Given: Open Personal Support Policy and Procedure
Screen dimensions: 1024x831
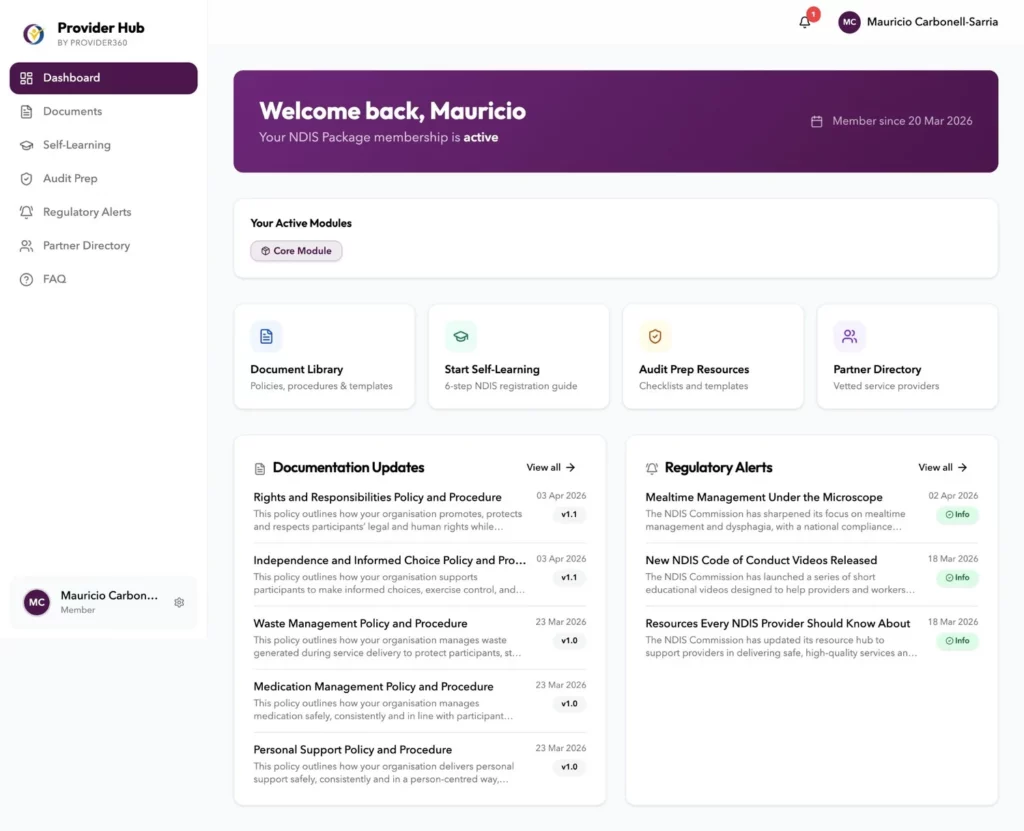Looking at the screenshot, I should 353,750.
